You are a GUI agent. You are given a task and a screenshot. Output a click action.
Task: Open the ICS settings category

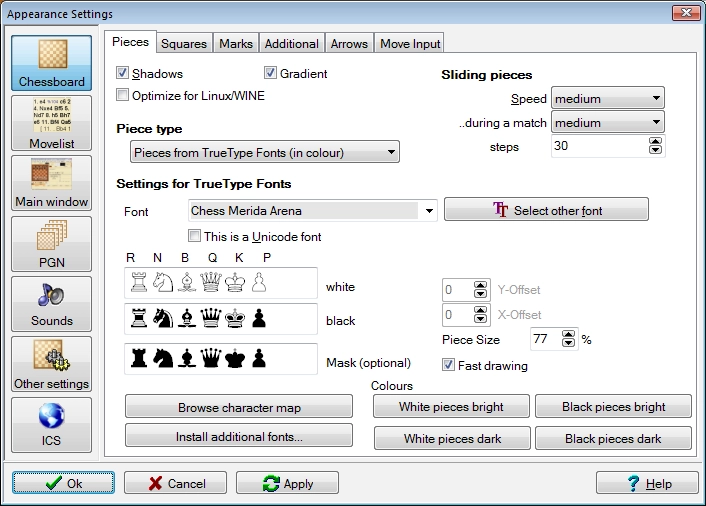[x=51, y=425]
